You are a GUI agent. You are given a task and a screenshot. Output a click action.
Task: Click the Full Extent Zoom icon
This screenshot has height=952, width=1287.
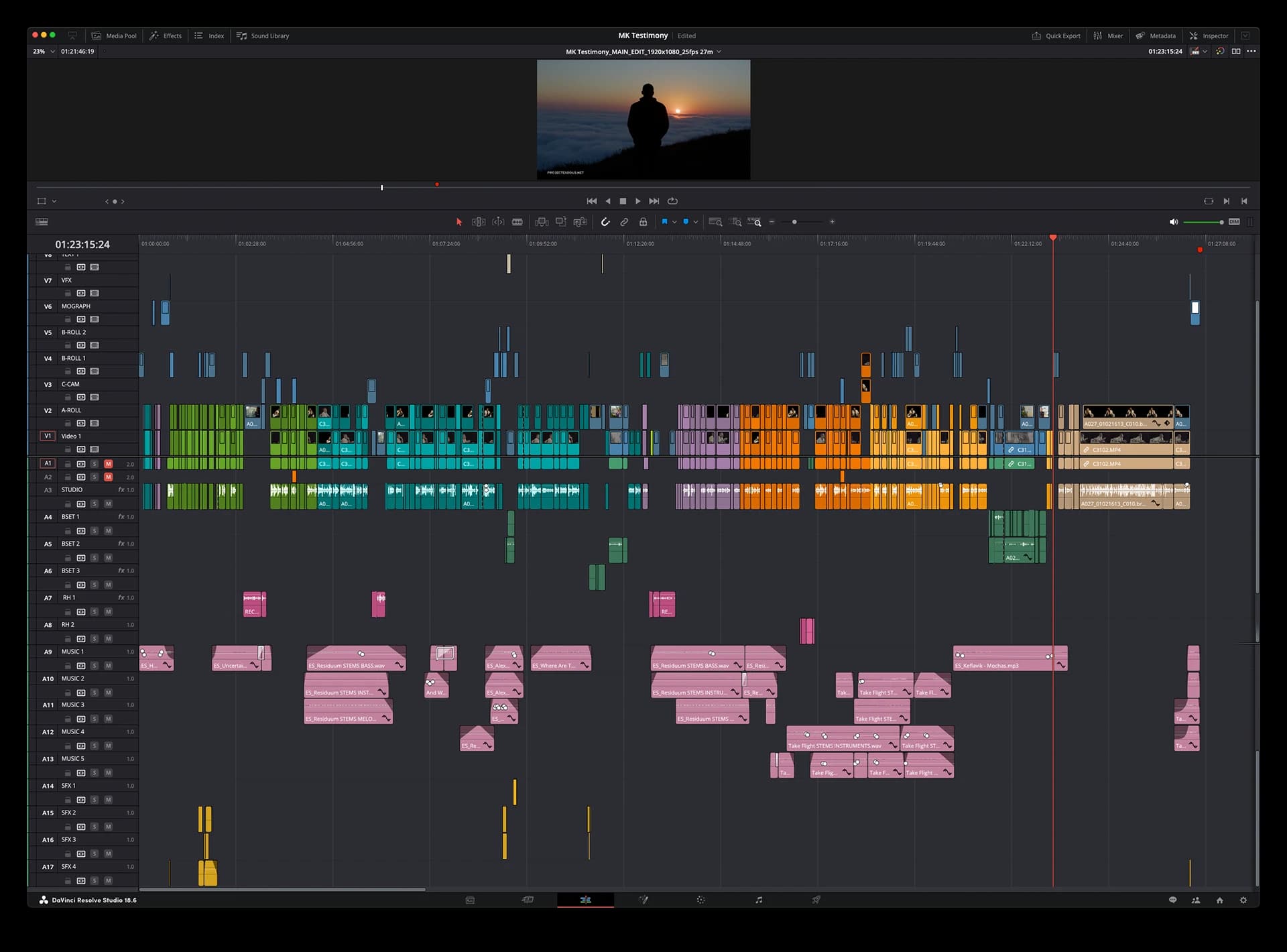click(715, 222)
